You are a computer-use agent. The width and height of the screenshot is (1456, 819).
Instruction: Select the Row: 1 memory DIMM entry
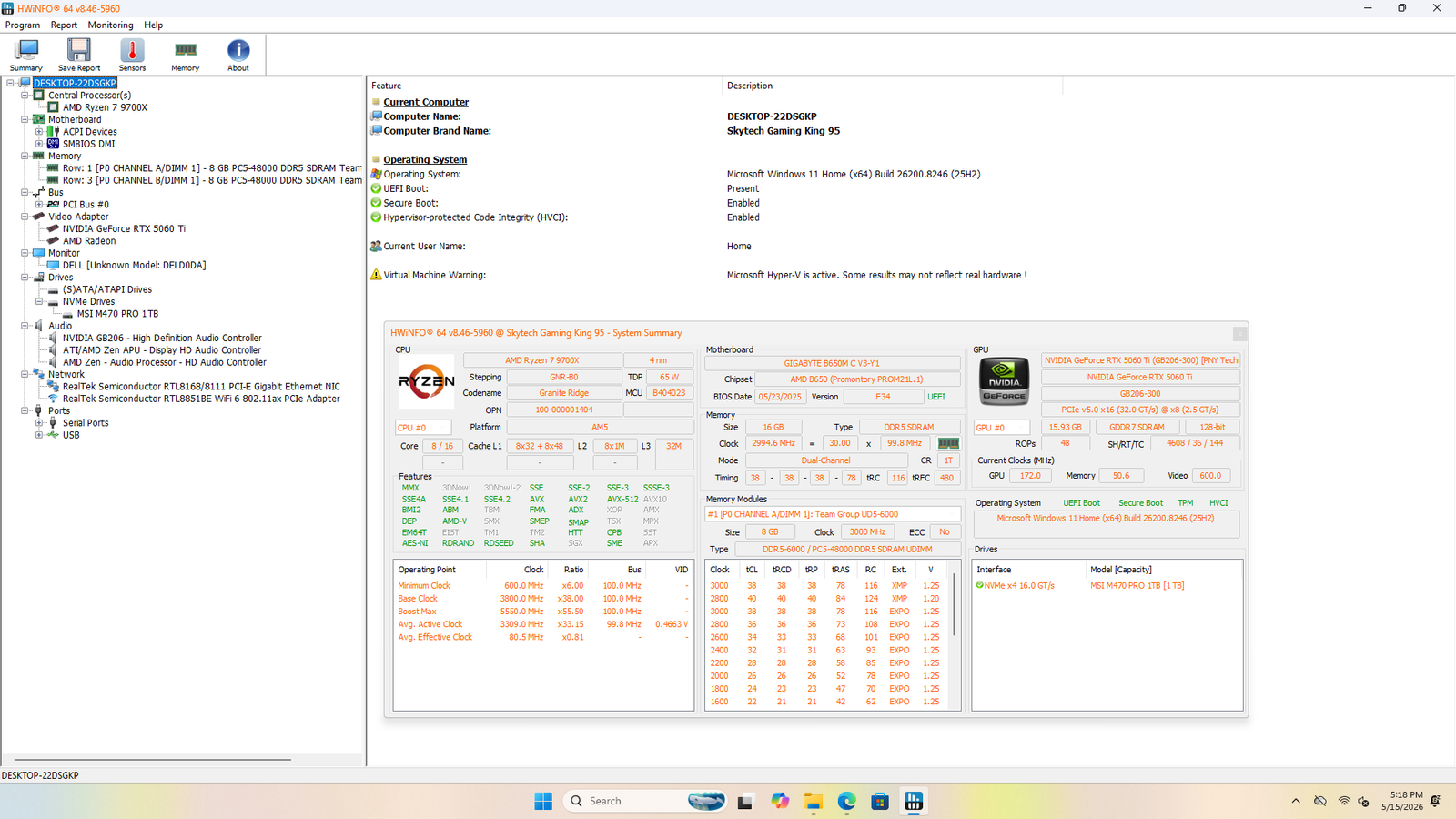click(x=212, y=168)
